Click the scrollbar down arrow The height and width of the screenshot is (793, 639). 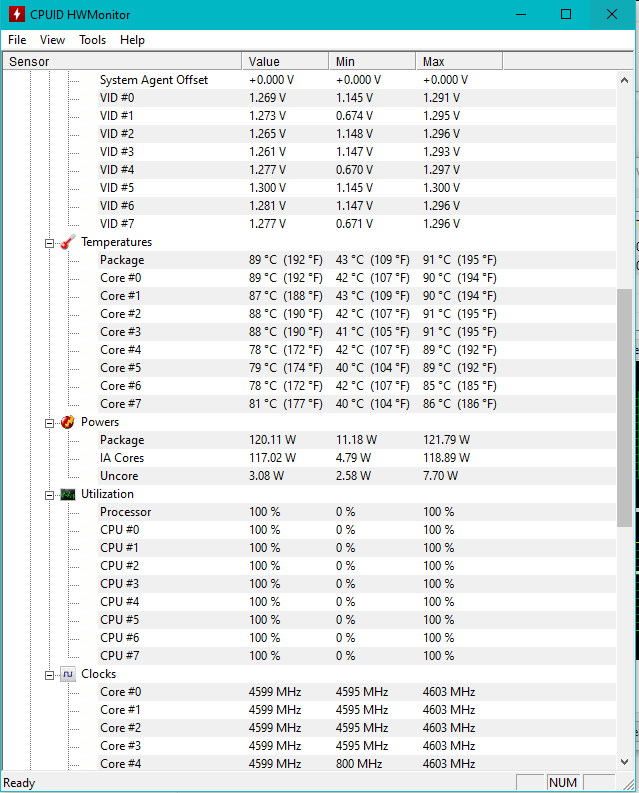(x=624, y=762)
